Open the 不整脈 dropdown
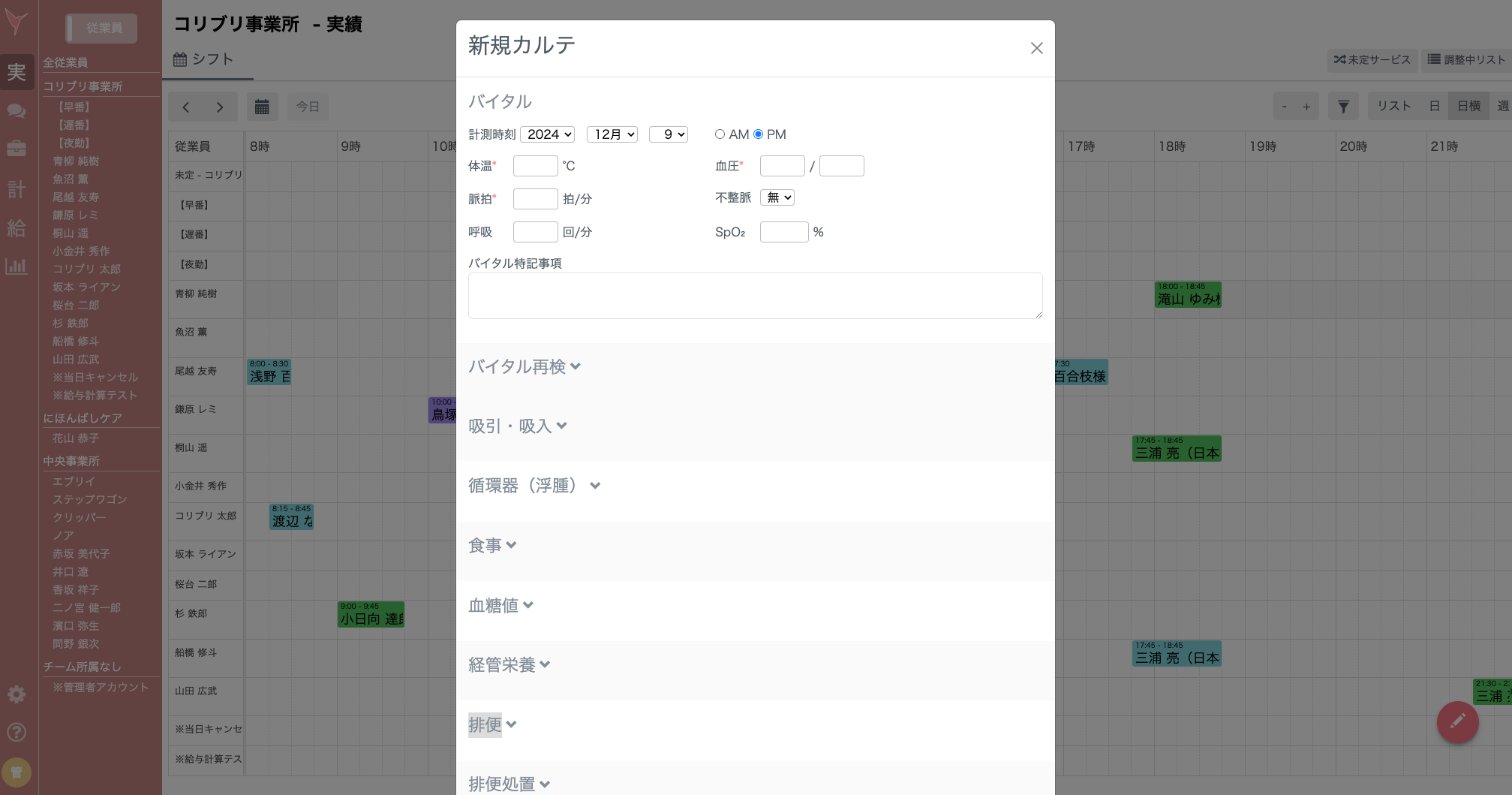 [777, 197]
